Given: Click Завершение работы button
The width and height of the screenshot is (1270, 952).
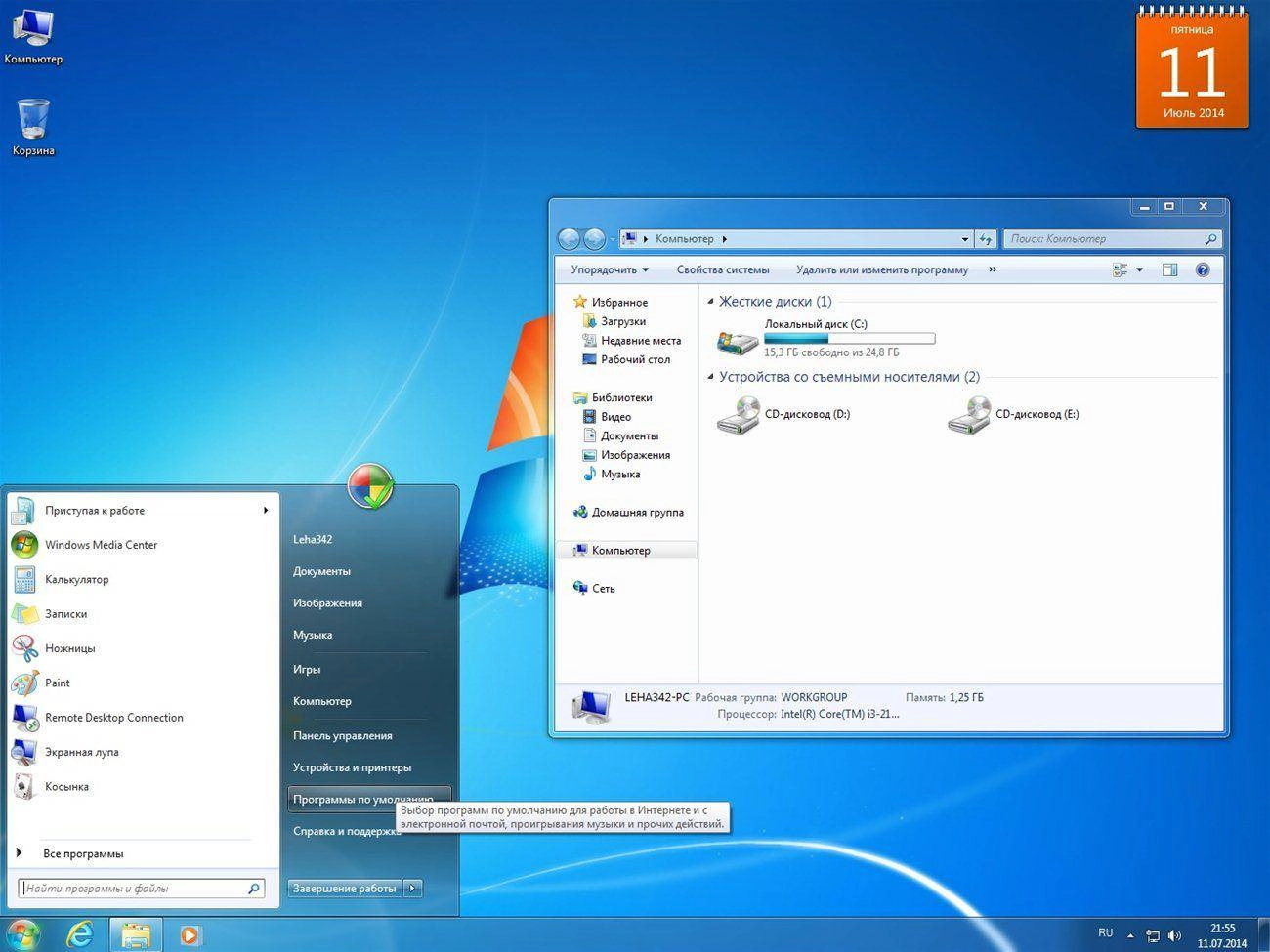Looking at the screenshot, I should click(x=345, y=888).
